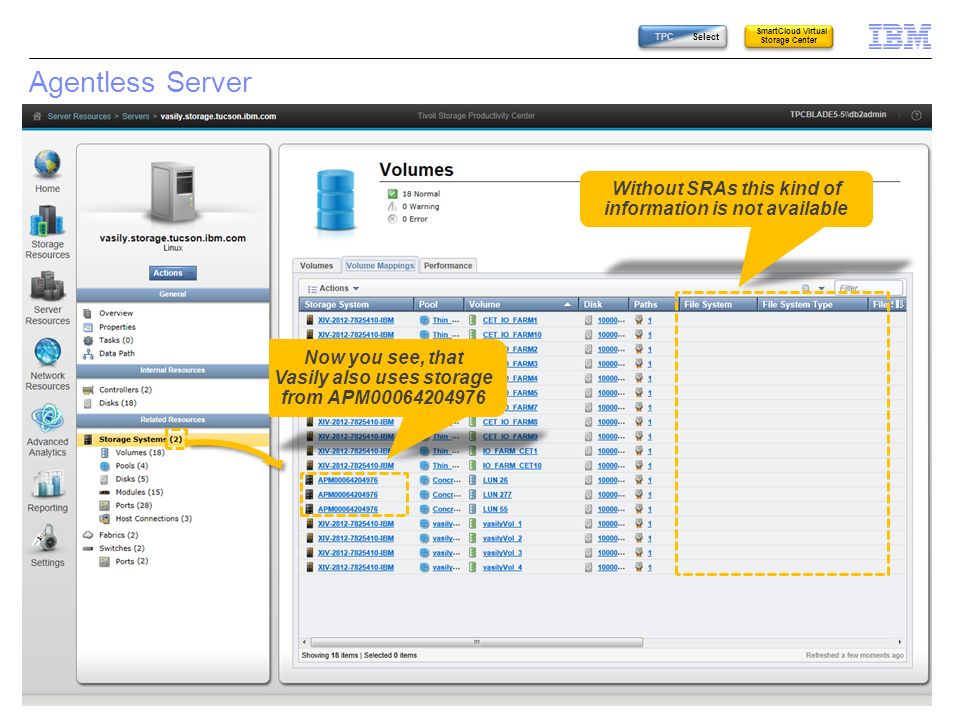The width and height of the screenshot is (960, 720).
Task: Click the Server Resources breadcrumb link
Action: (x=79, y=116)
